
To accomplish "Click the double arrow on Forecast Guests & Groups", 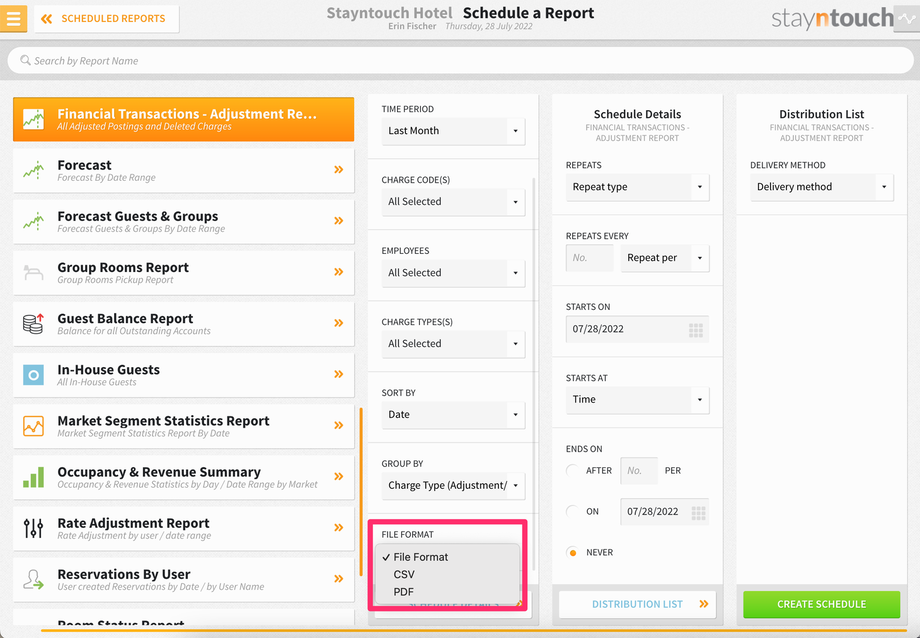I will (x=339, y=221).
